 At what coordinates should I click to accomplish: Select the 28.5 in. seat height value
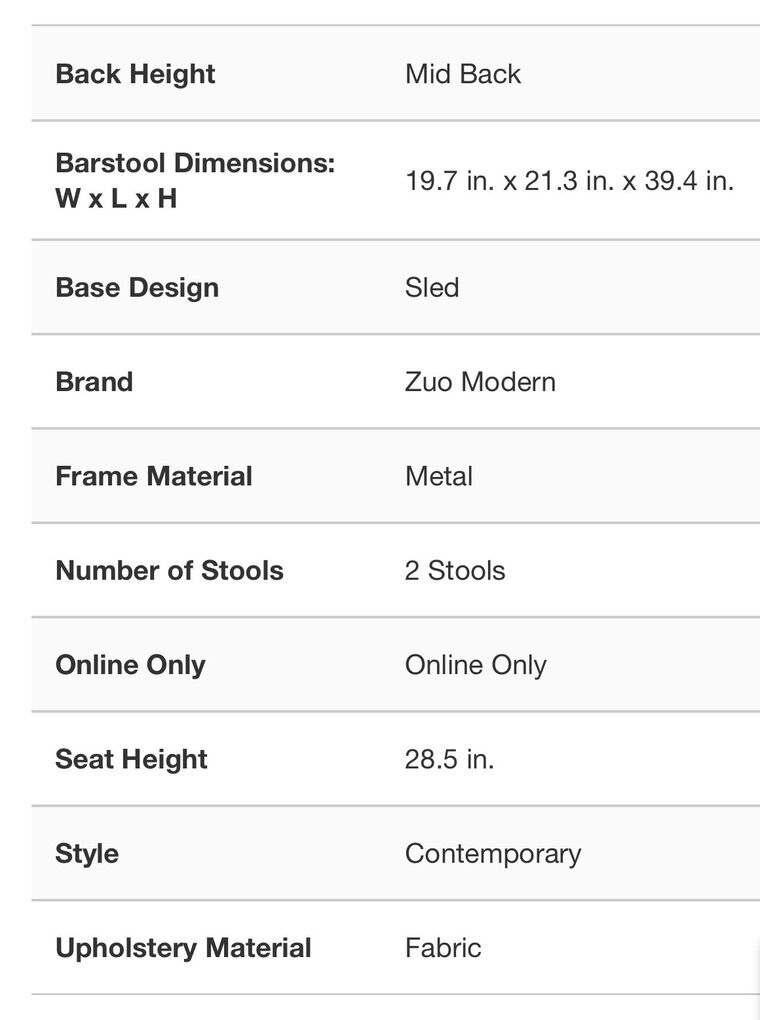(450, 759)
